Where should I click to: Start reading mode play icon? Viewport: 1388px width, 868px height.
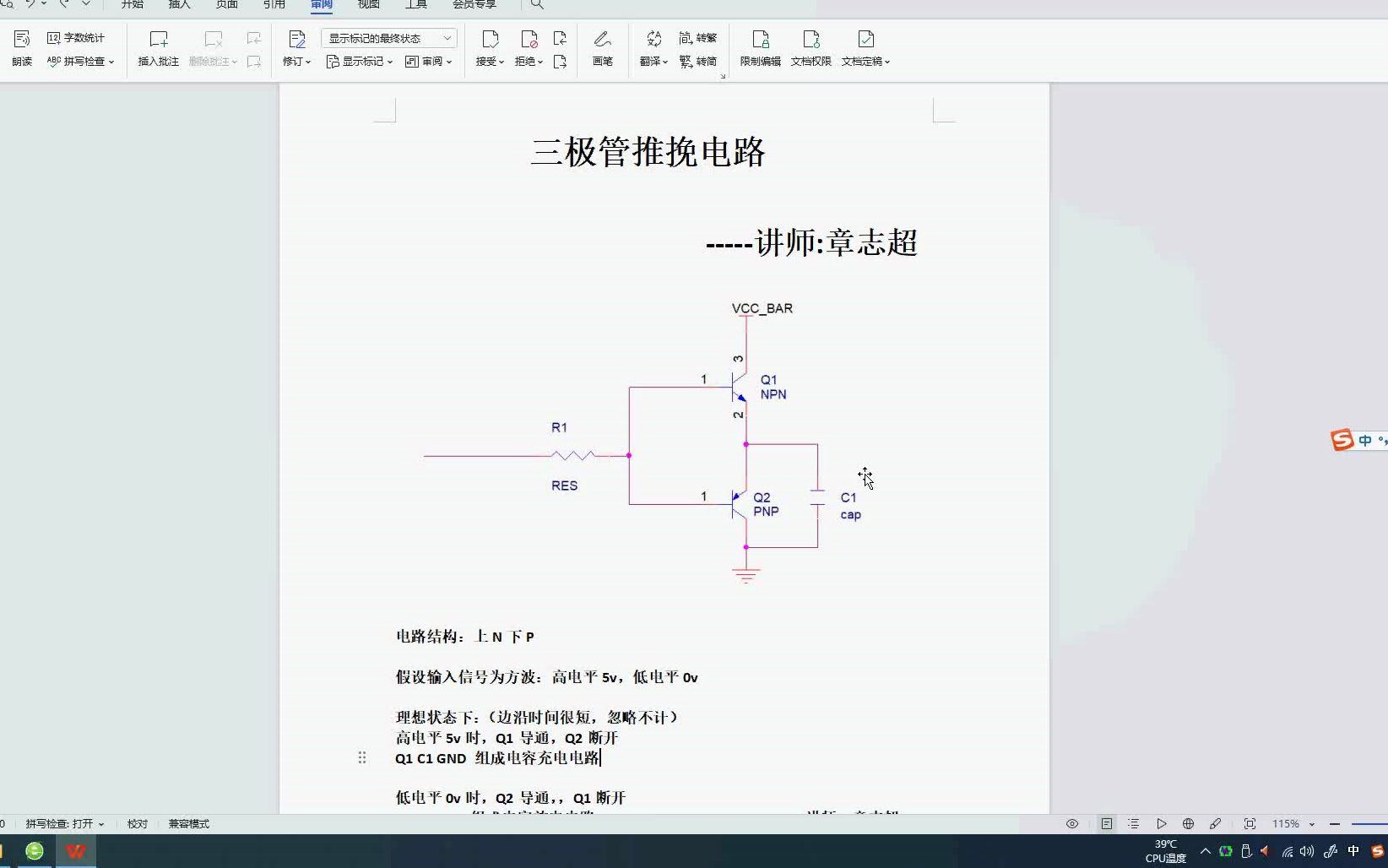click(x=1162, y=824)
